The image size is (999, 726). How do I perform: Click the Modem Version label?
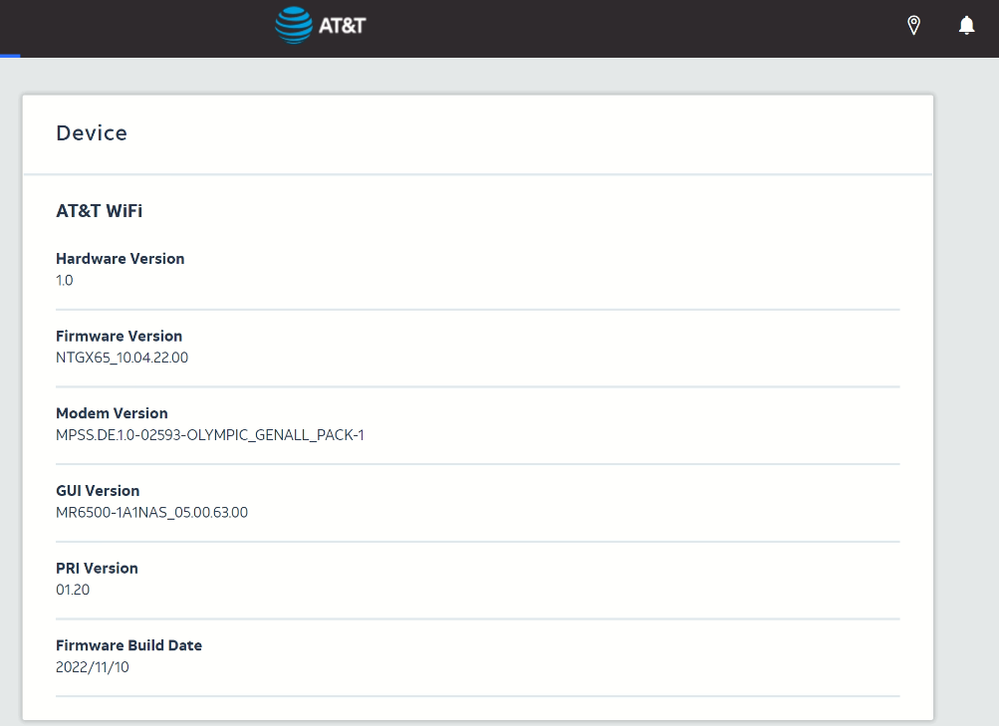pos(112,413)
